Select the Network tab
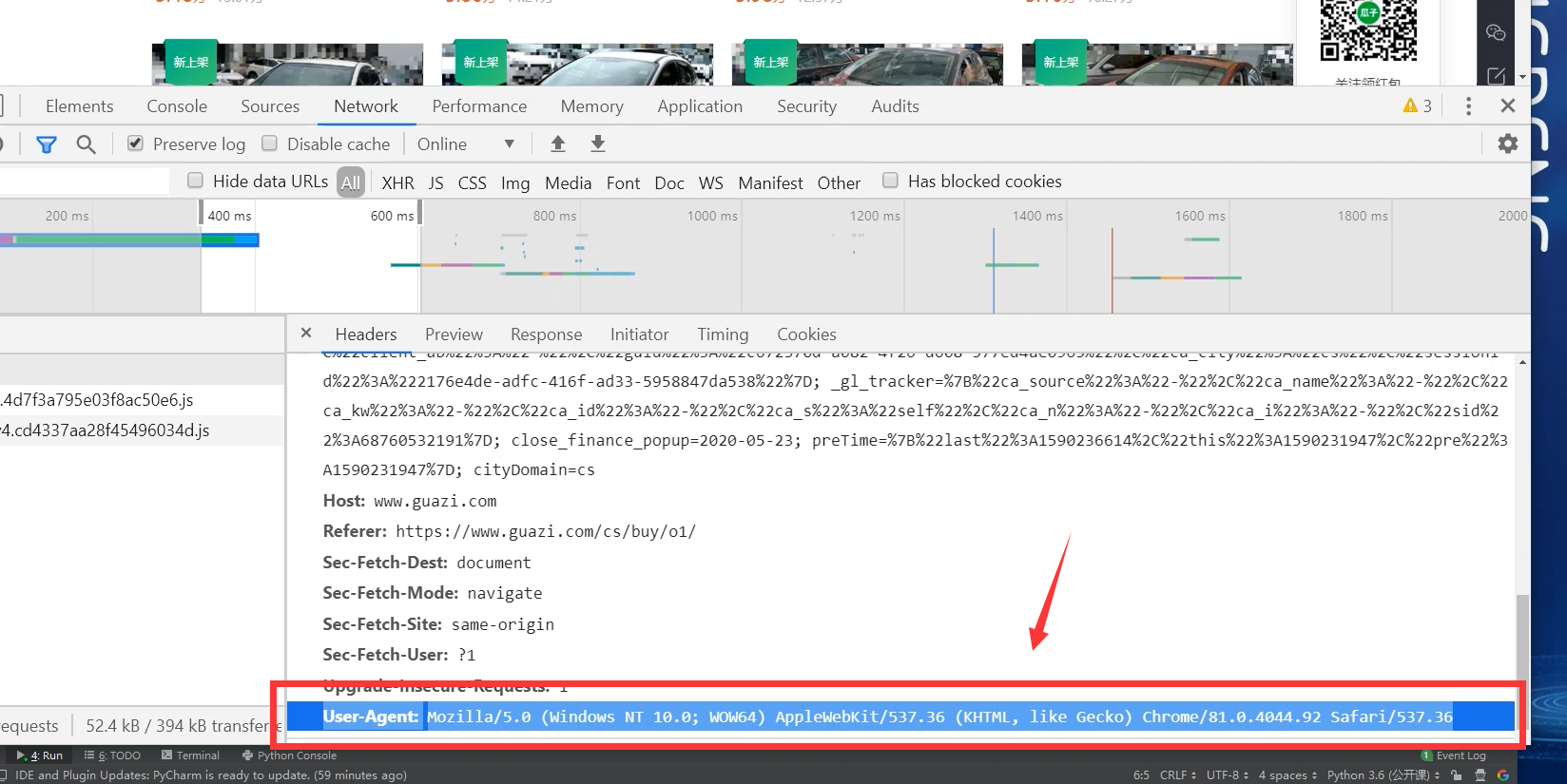Image resolution: width=1567 pixels, height=784 pixels. tap(366, 106)
